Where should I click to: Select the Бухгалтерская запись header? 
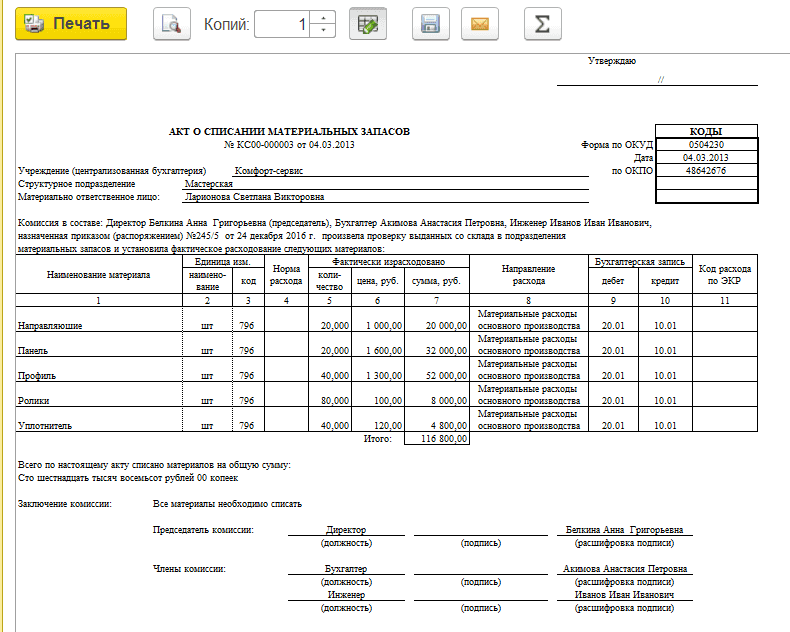tap(640, 262)
